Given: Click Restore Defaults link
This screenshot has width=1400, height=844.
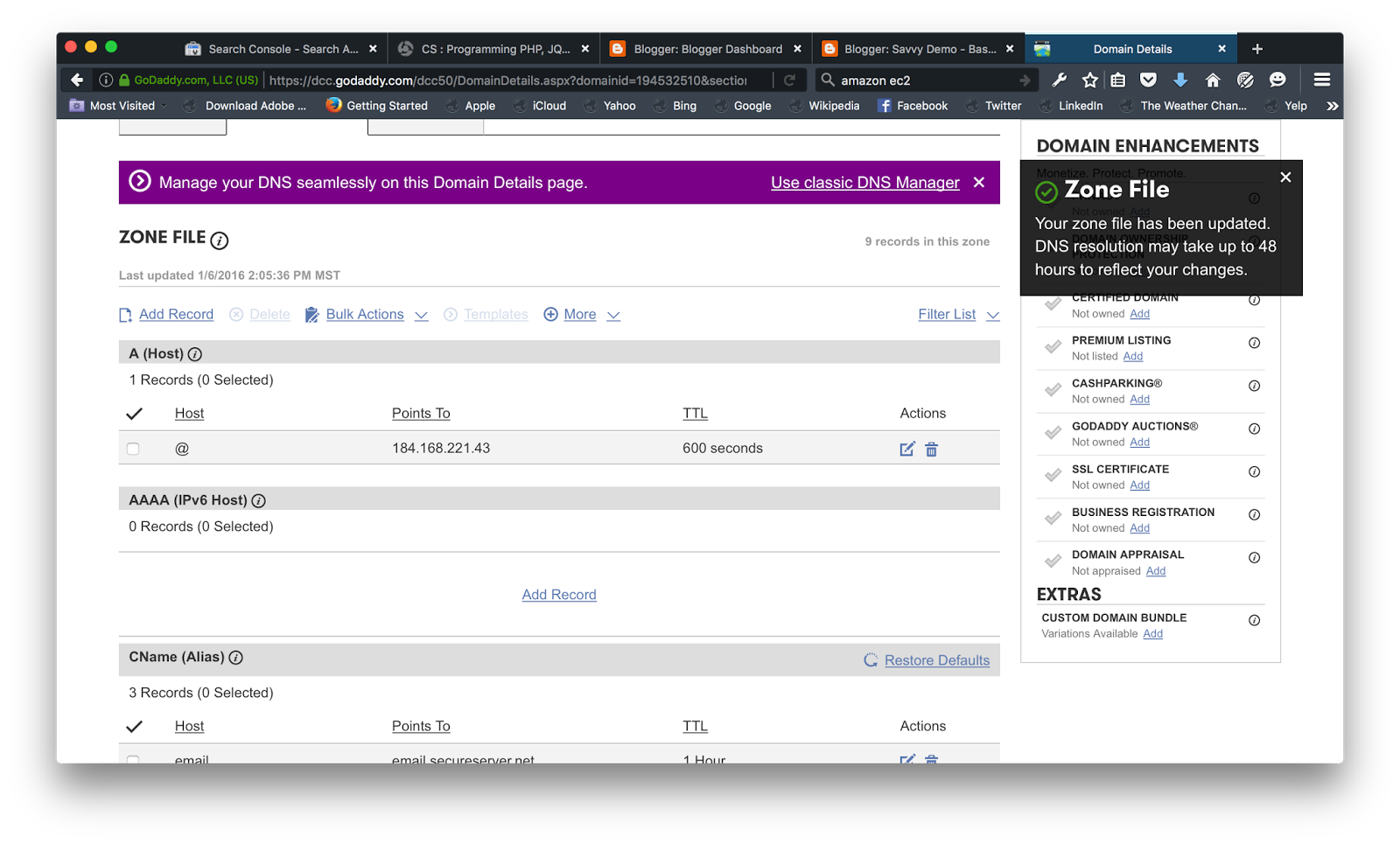Looking at the screenshot, I should coord(936,660).
